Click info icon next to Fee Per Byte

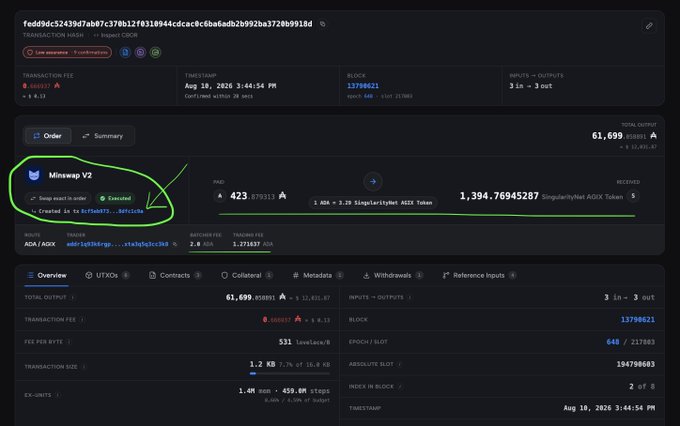coord(69,342)
